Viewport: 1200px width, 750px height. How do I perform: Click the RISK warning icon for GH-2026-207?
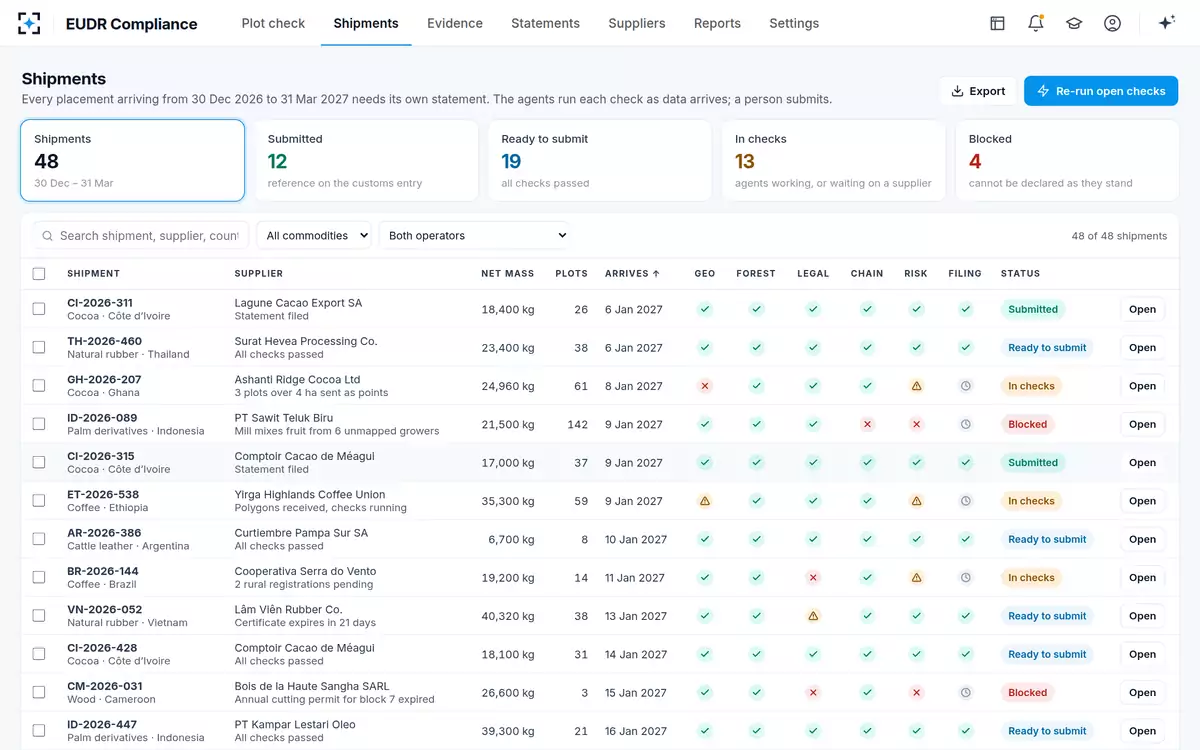coord(916,386)
